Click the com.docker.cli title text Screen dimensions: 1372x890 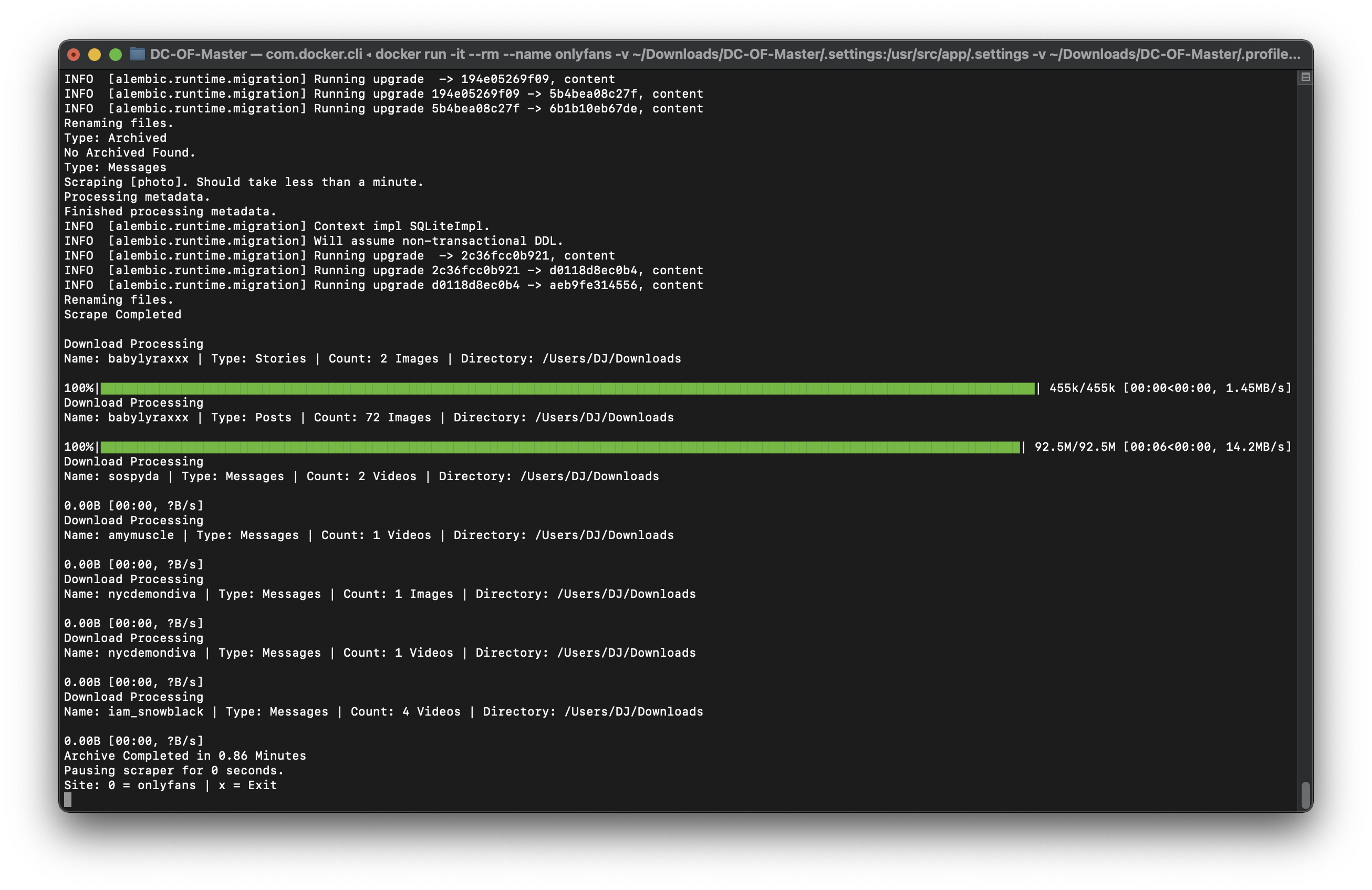(314, 54)
